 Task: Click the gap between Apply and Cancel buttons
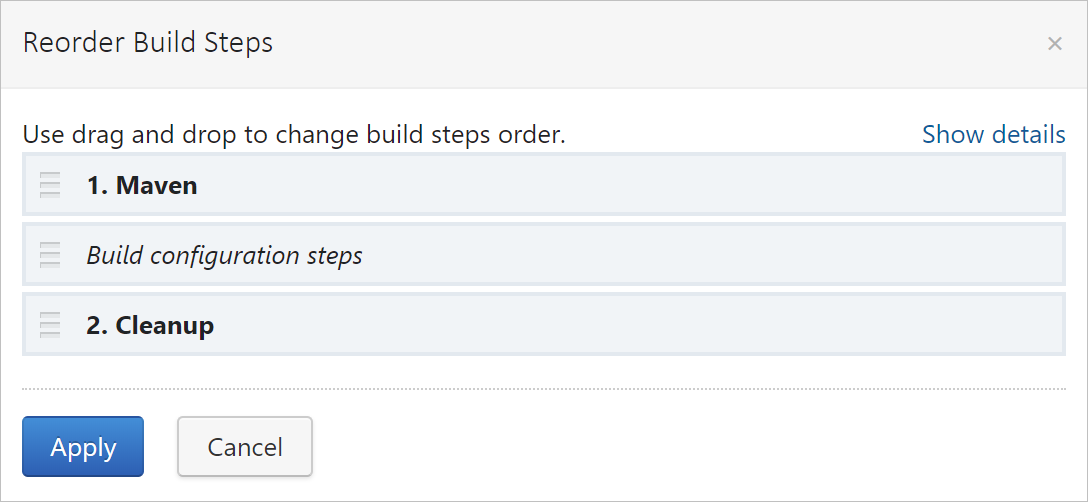pos(161,446)
